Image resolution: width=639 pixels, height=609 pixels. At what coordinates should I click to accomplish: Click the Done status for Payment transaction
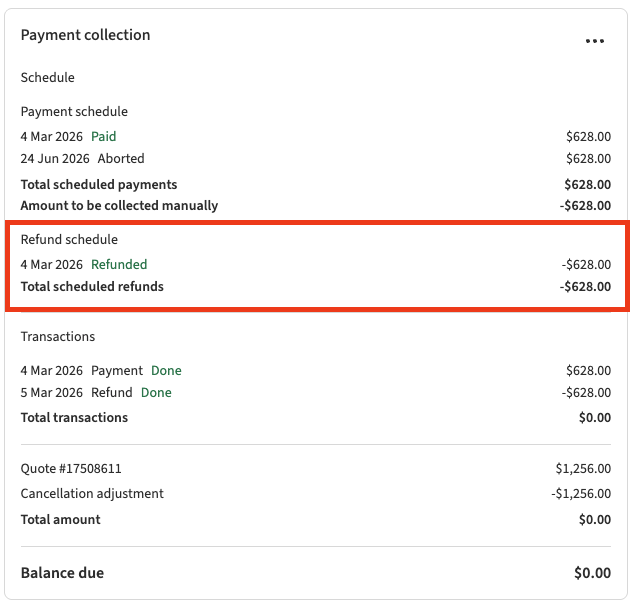point(166,371)
